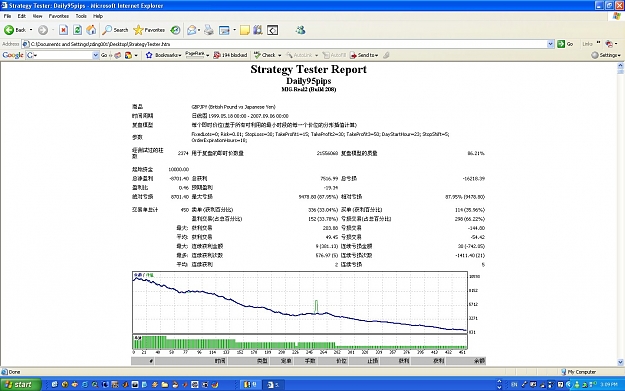
Task: Go to Home page icon
Action: tap(91, 30)
